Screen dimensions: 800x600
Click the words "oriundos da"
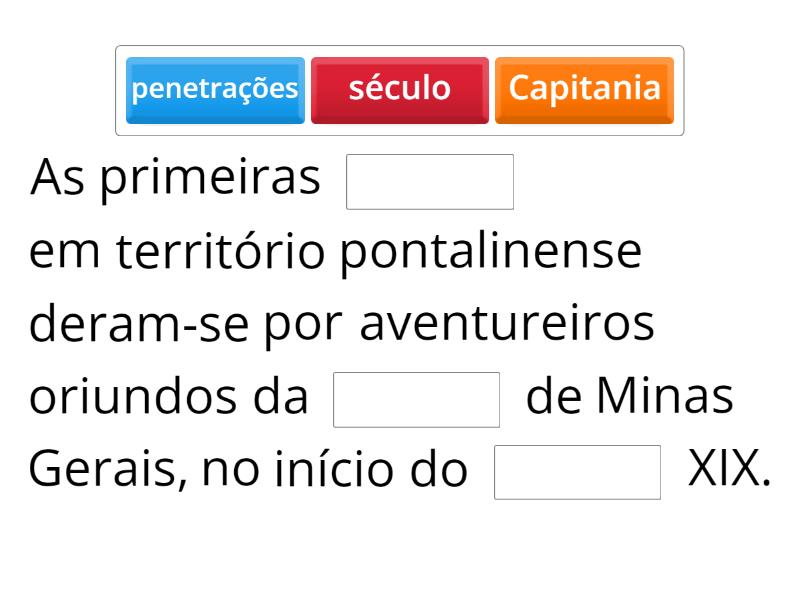coord(169,397)
